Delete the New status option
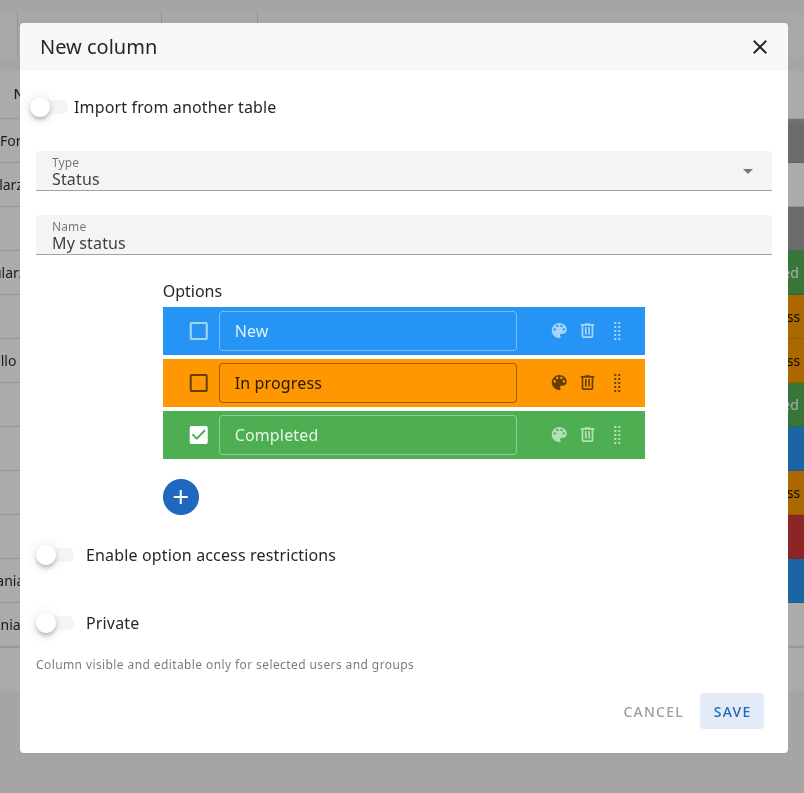Screen dimensions: 804x793 click(588, 331)
